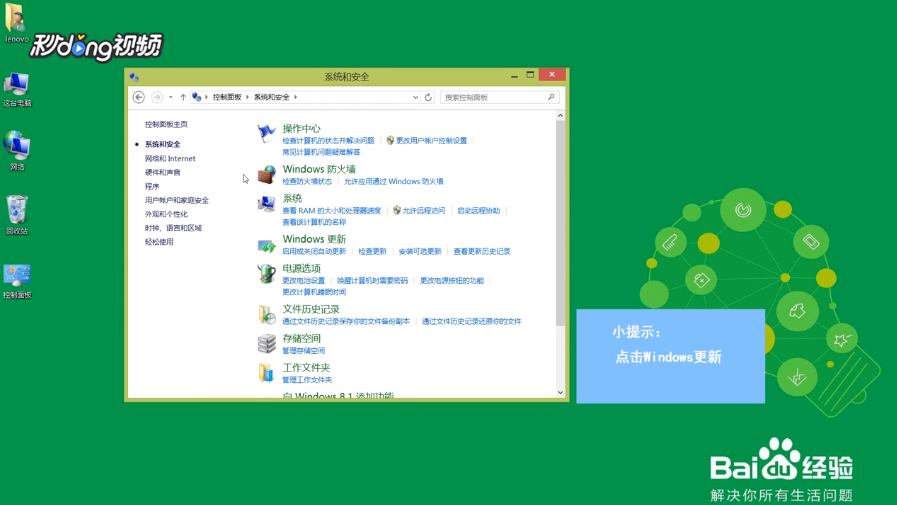The height and width of the screenshot is (505, 897).
Task: Click 允许应用通过 Windows 防火墙 link
Action: tap(394, 181)
